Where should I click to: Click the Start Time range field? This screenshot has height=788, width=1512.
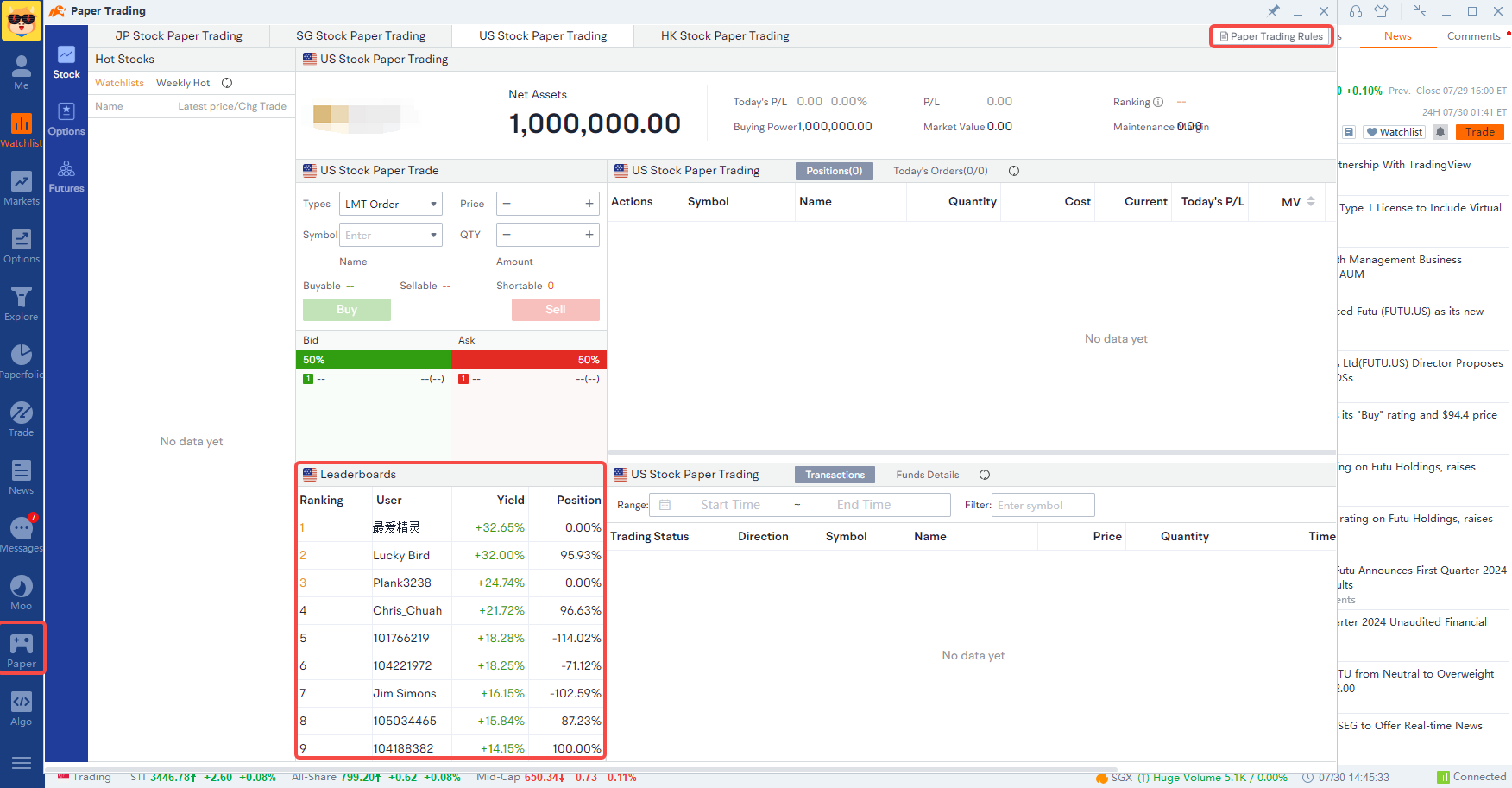(x=730, y=505)
